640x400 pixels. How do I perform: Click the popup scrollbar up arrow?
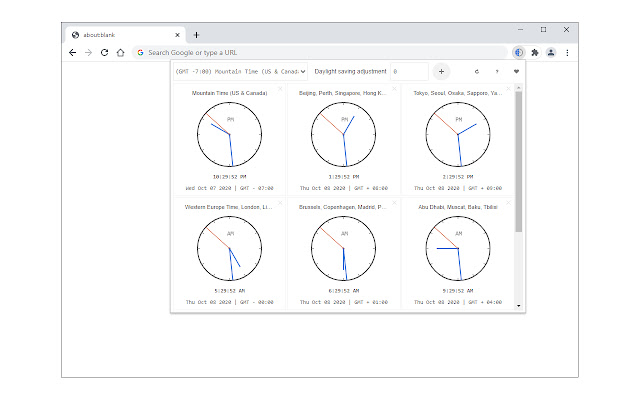tap(519, 87)
